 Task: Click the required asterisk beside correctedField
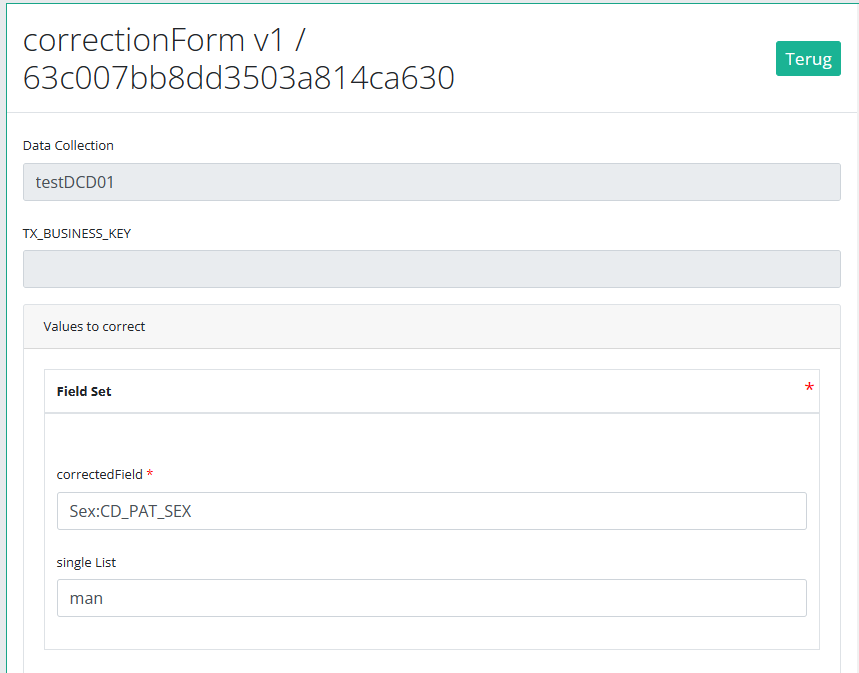[x=150, y=474]
